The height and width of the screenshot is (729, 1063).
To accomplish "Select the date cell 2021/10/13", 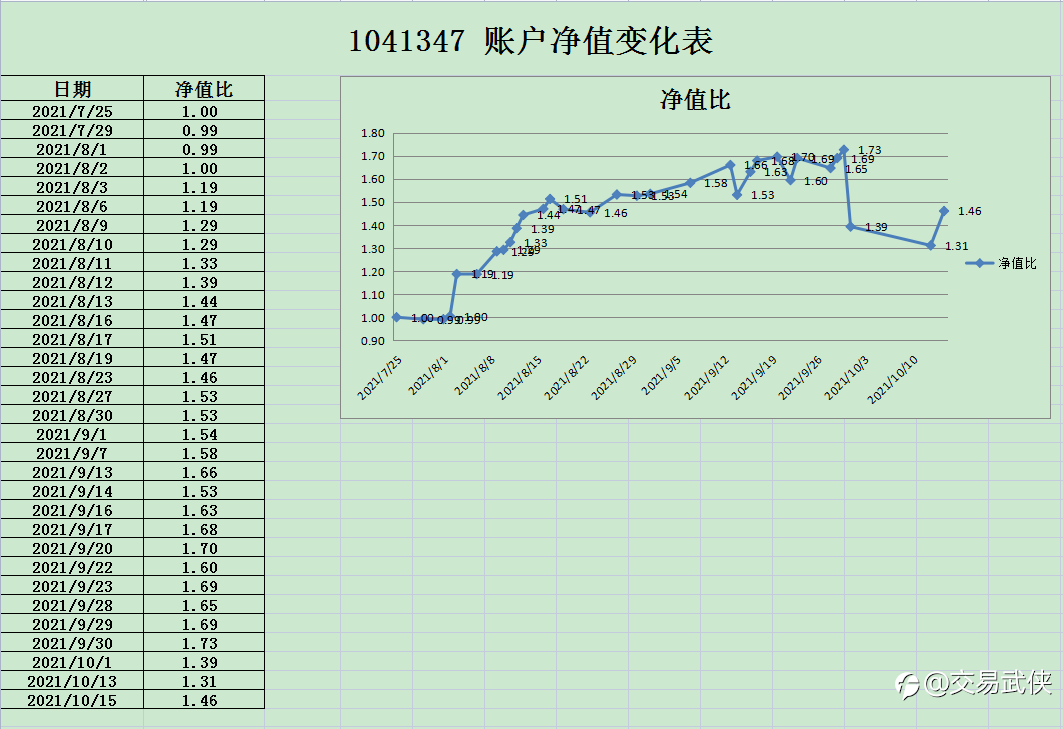I will click(72, 681).
